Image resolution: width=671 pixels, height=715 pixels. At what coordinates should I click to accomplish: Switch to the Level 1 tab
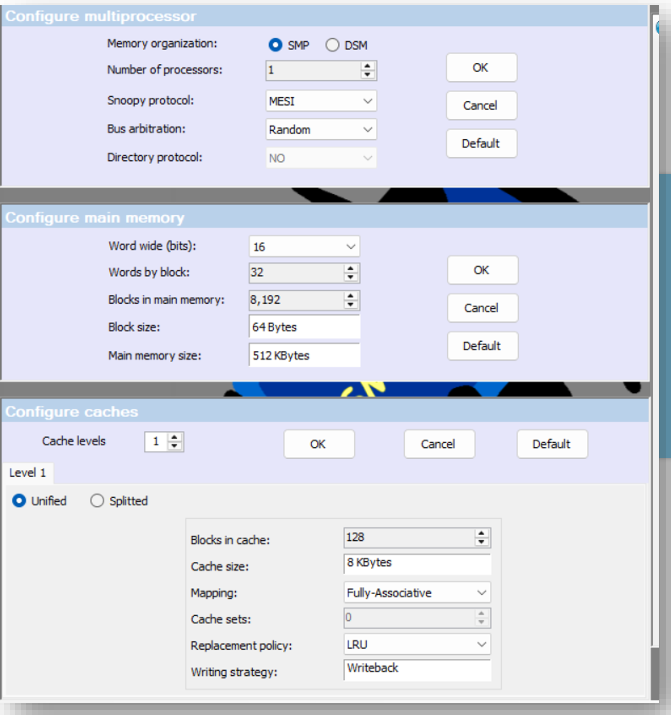point(27,473)
